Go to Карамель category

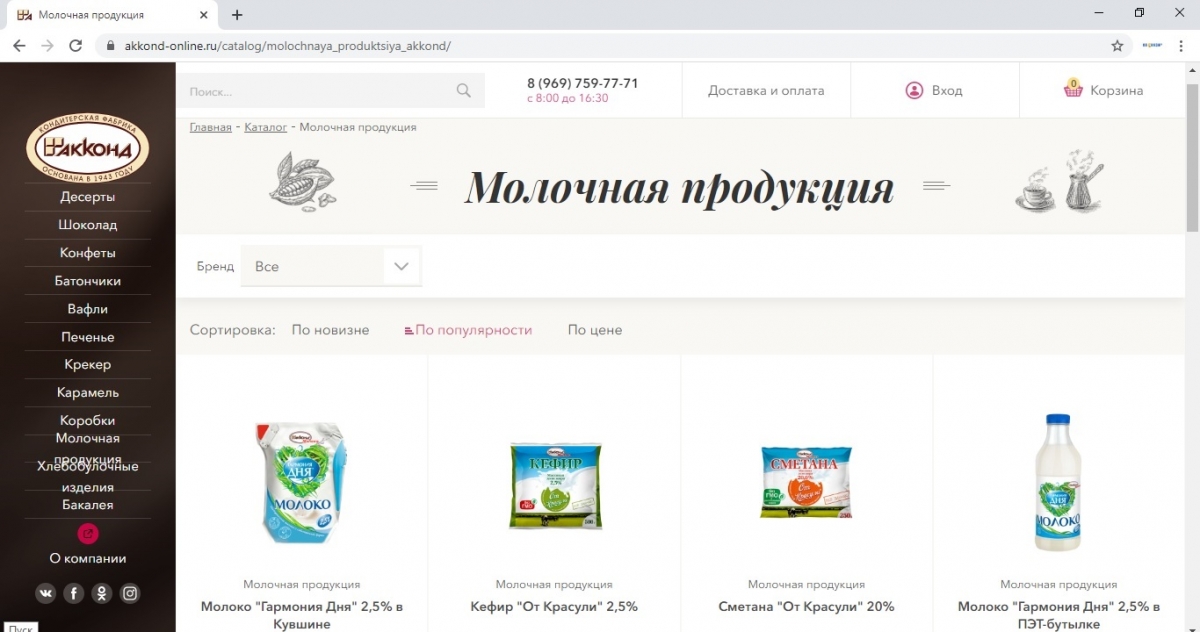pos(88,393)
